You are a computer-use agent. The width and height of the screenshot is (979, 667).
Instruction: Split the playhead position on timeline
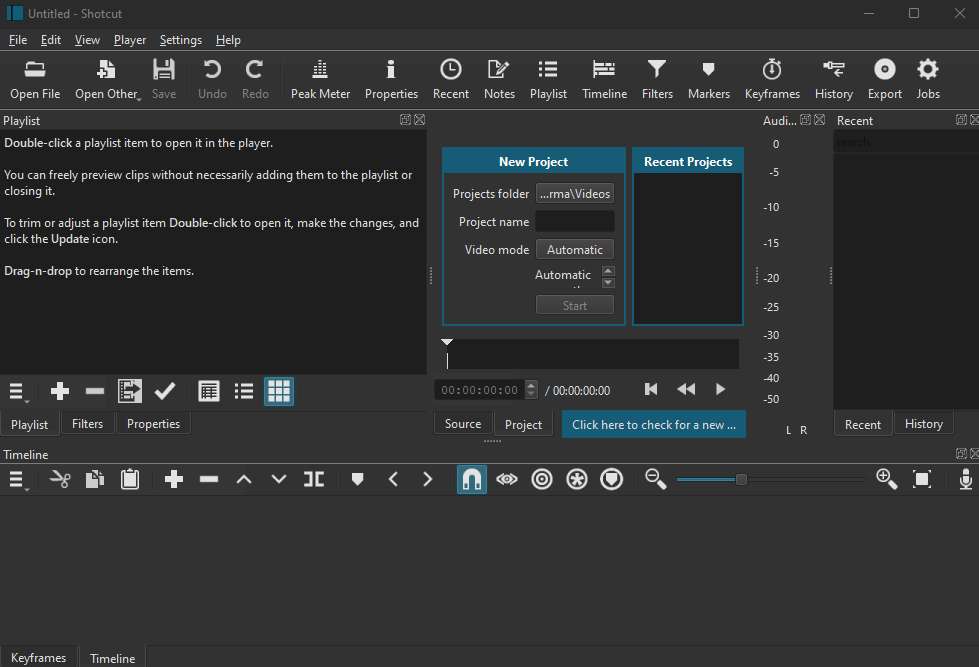(x=313, y=479)
